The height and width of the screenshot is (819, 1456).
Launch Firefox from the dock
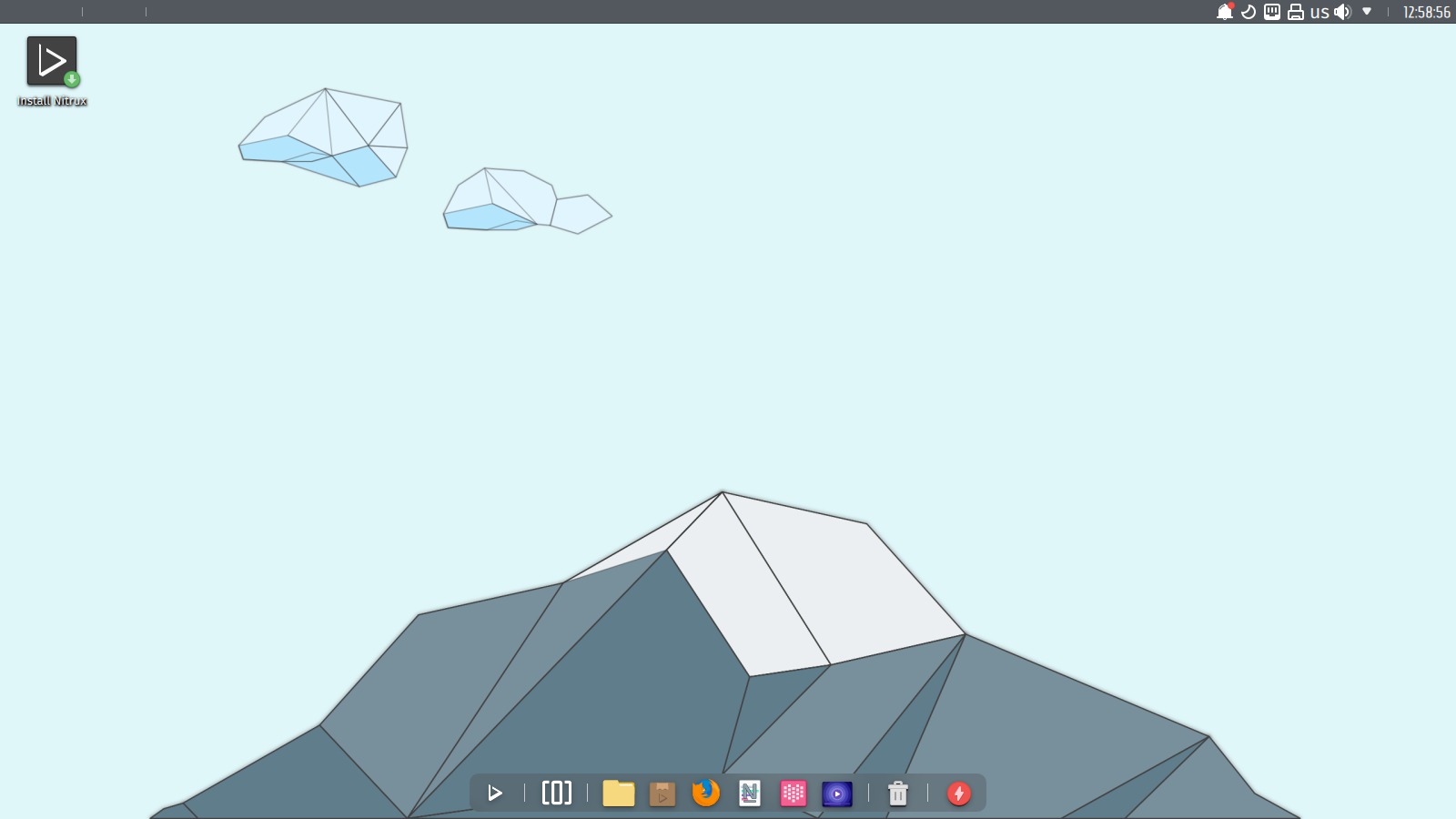pyautogui.click(x=706, y=793)
